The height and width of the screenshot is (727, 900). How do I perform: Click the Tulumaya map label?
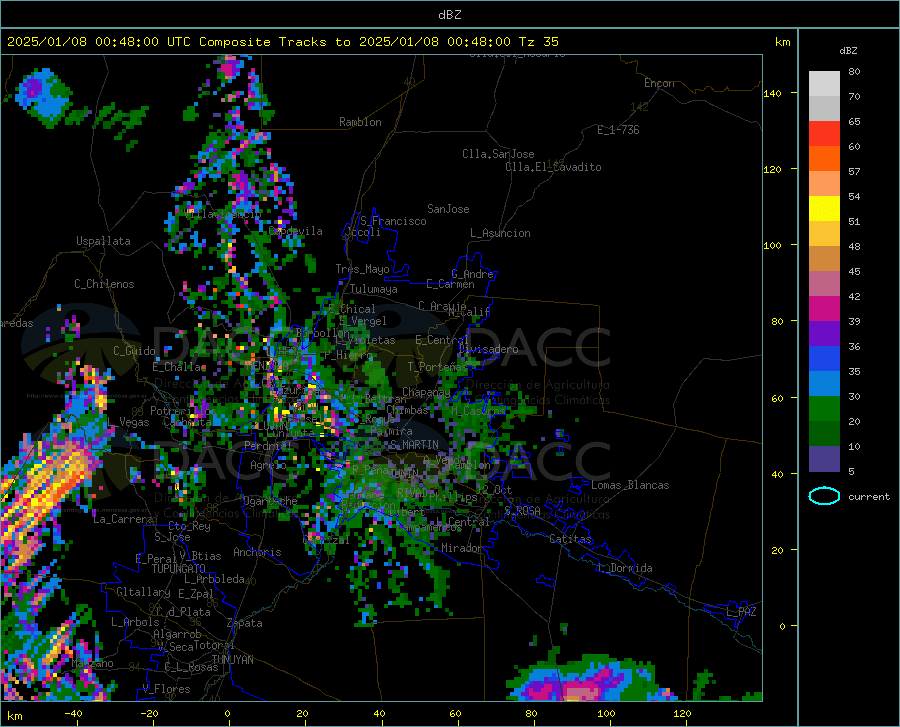(x=373, y=289)
